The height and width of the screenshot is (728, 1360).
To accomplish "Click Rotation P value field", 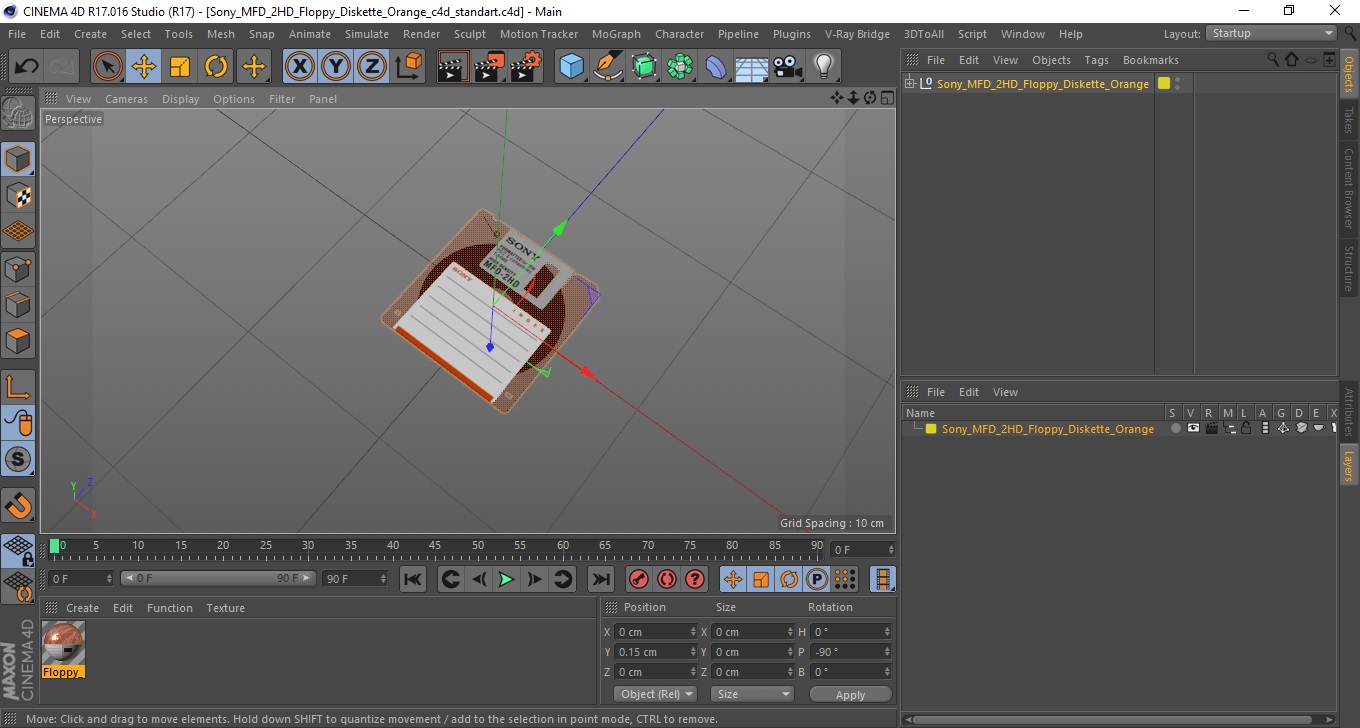I will click(851, 652).
